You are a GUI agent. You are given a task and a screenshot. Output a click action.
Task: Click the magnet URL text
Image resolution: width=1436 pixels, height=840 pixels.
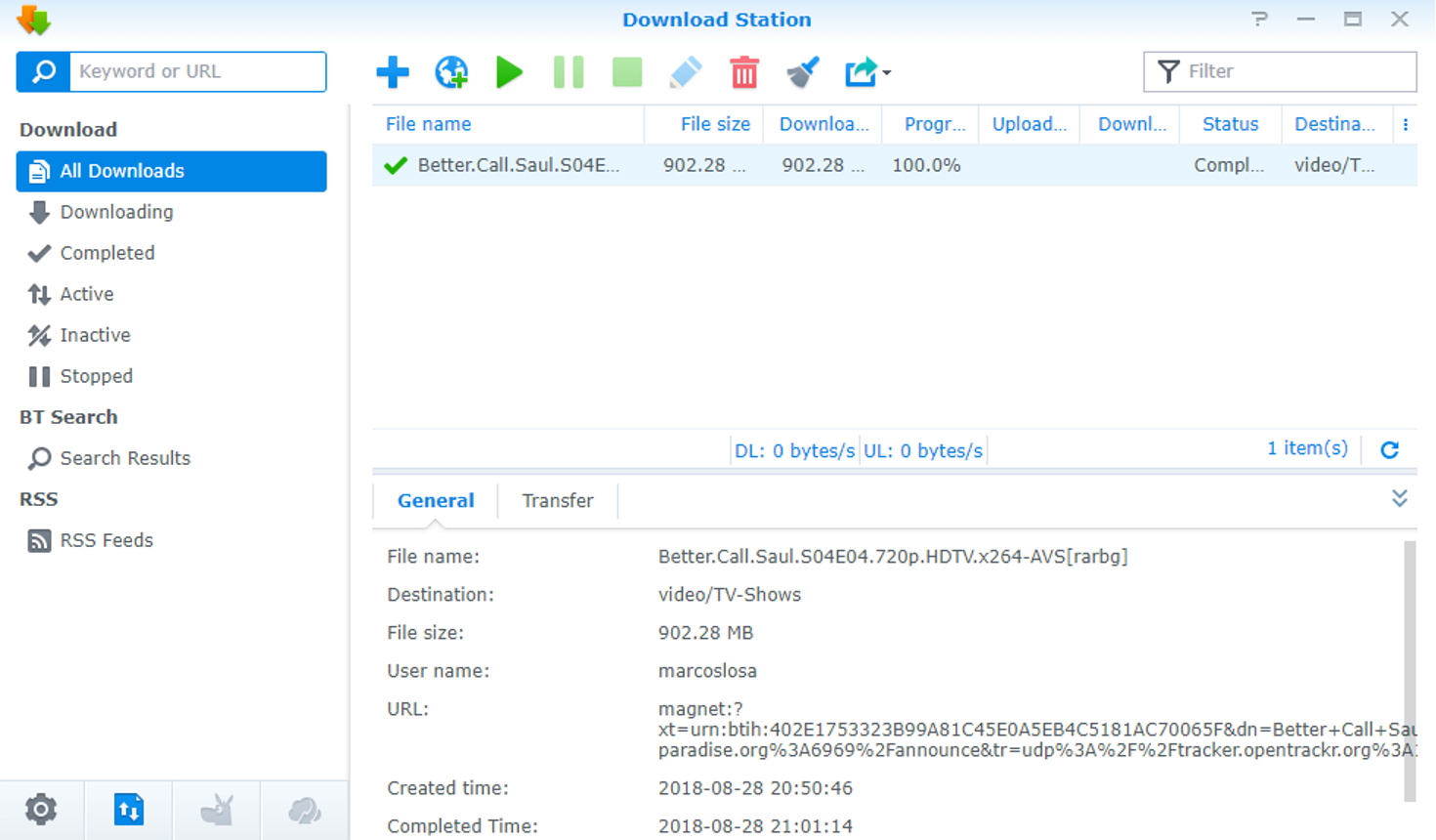pos(1037,730)
